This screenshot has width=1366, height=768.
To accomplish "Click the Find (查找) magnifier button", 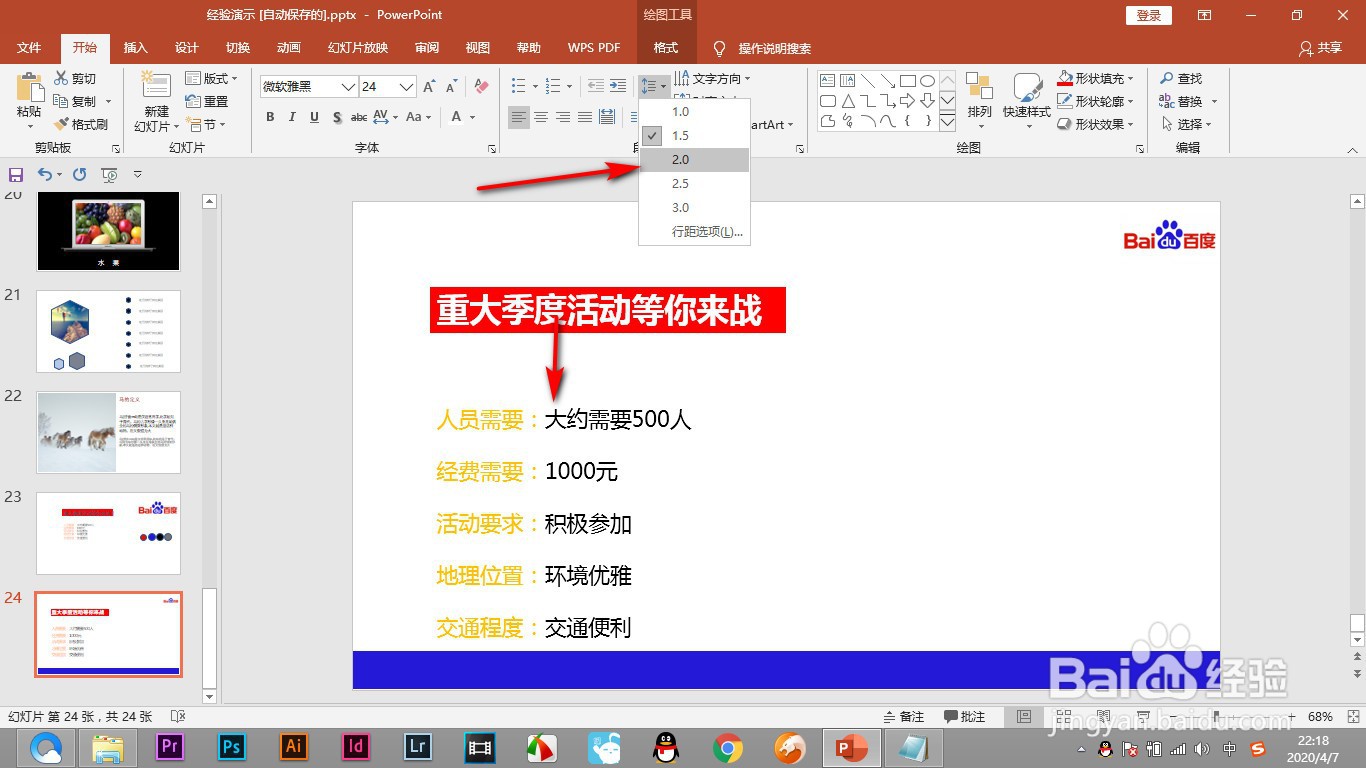I will click(x=1181, y=78).
